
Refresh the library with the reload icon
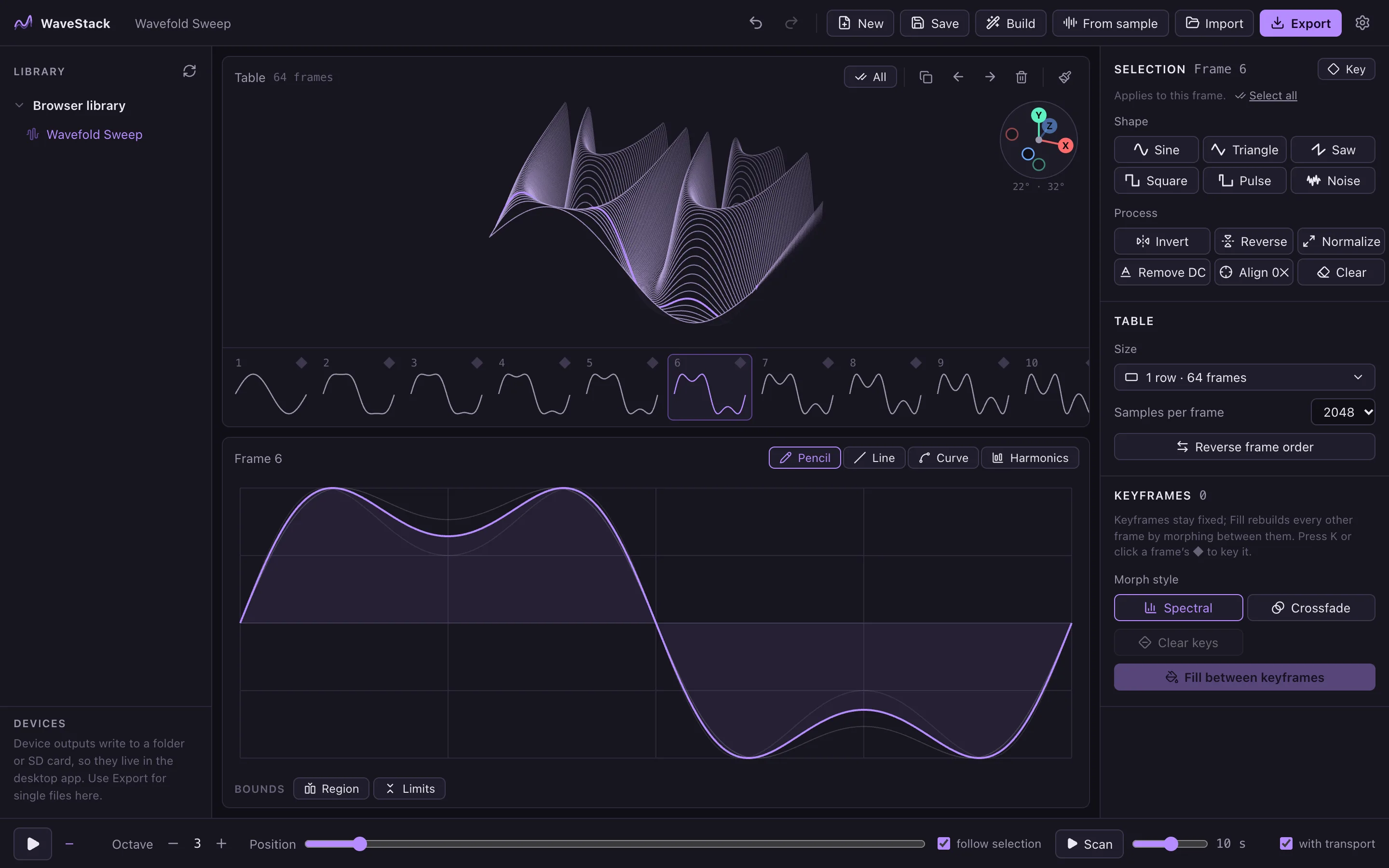point(190,71)
